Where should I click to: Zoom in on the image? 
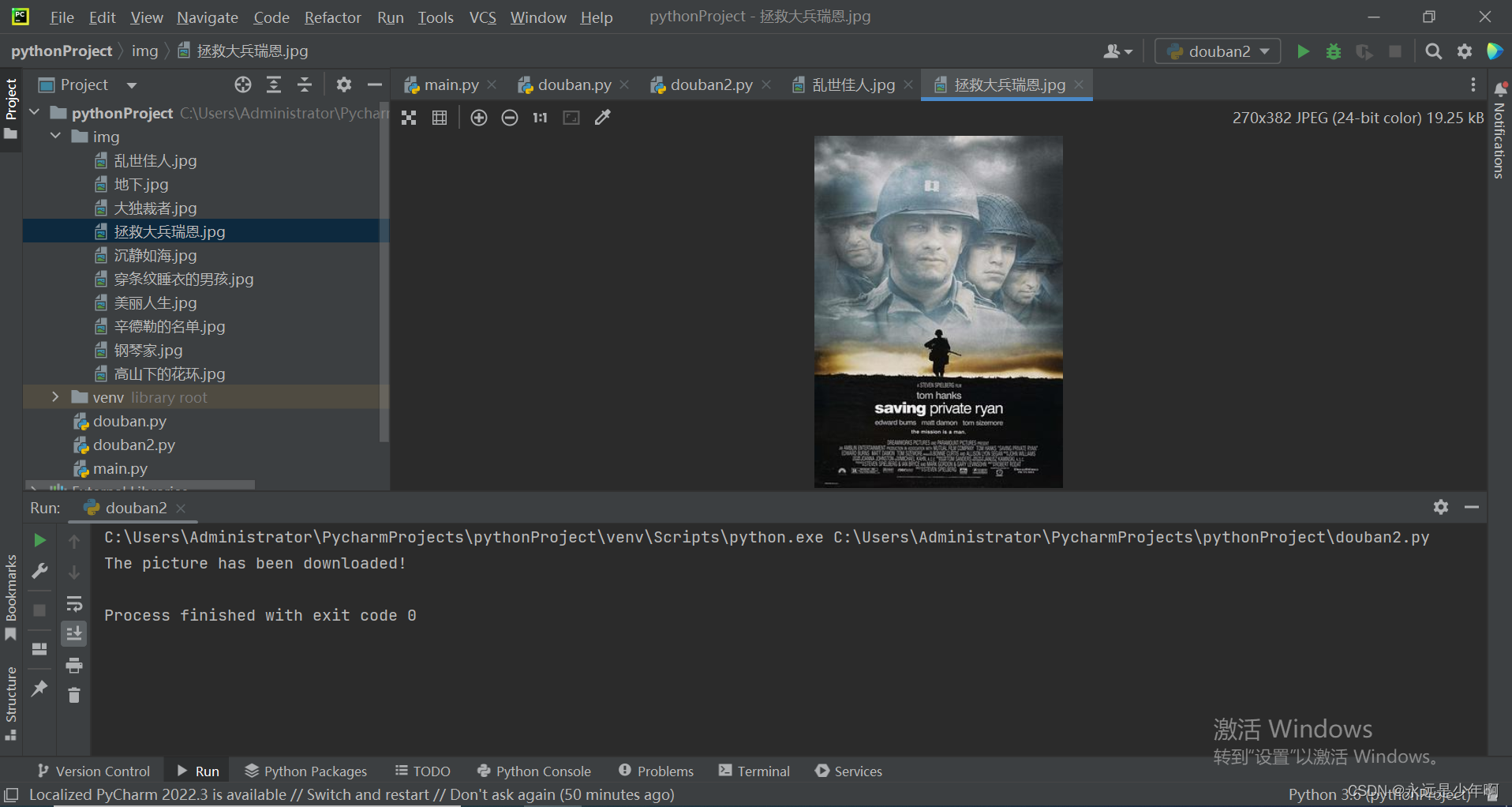click(x=479, y=118)
